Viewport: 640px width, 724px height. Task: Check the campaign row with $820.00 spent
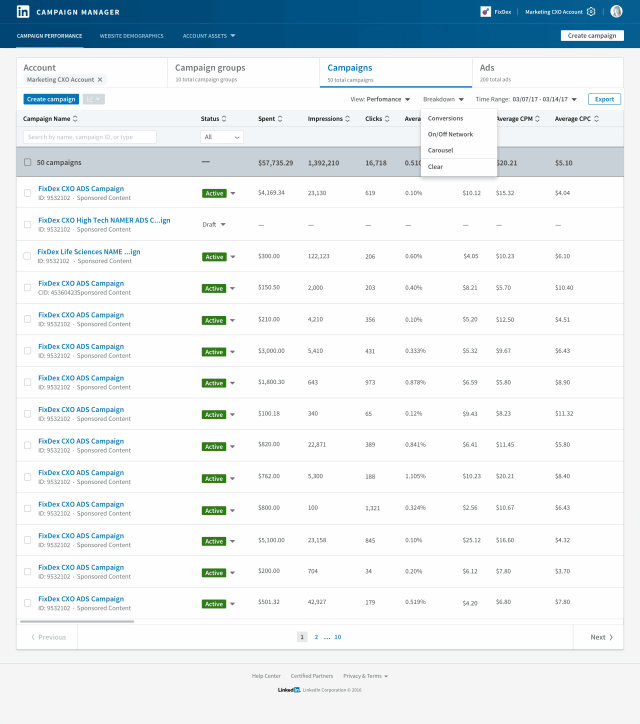(28, 445)
